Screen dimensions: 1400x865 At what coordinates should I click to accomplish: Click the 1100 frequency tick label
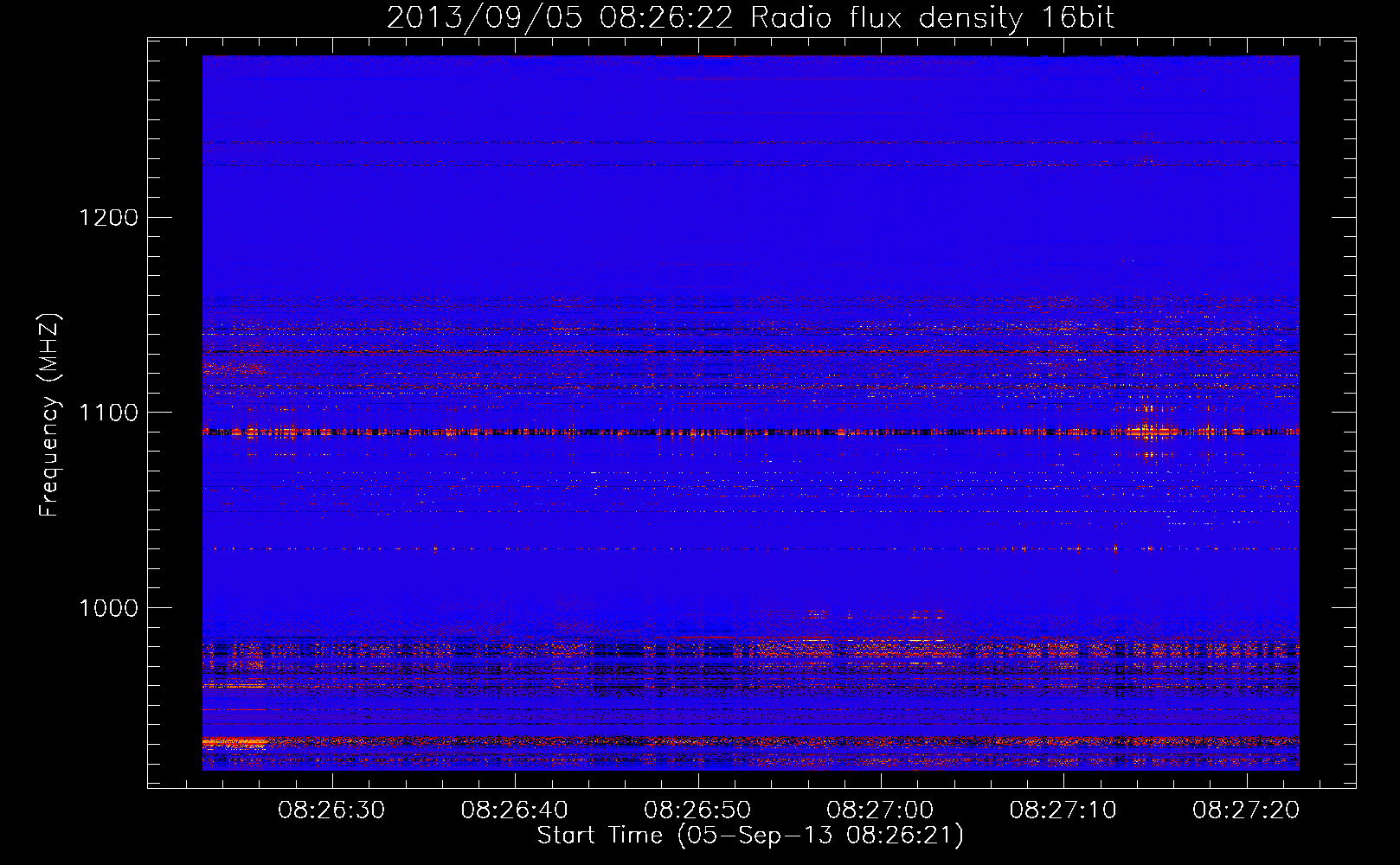[x=108, y=413]
